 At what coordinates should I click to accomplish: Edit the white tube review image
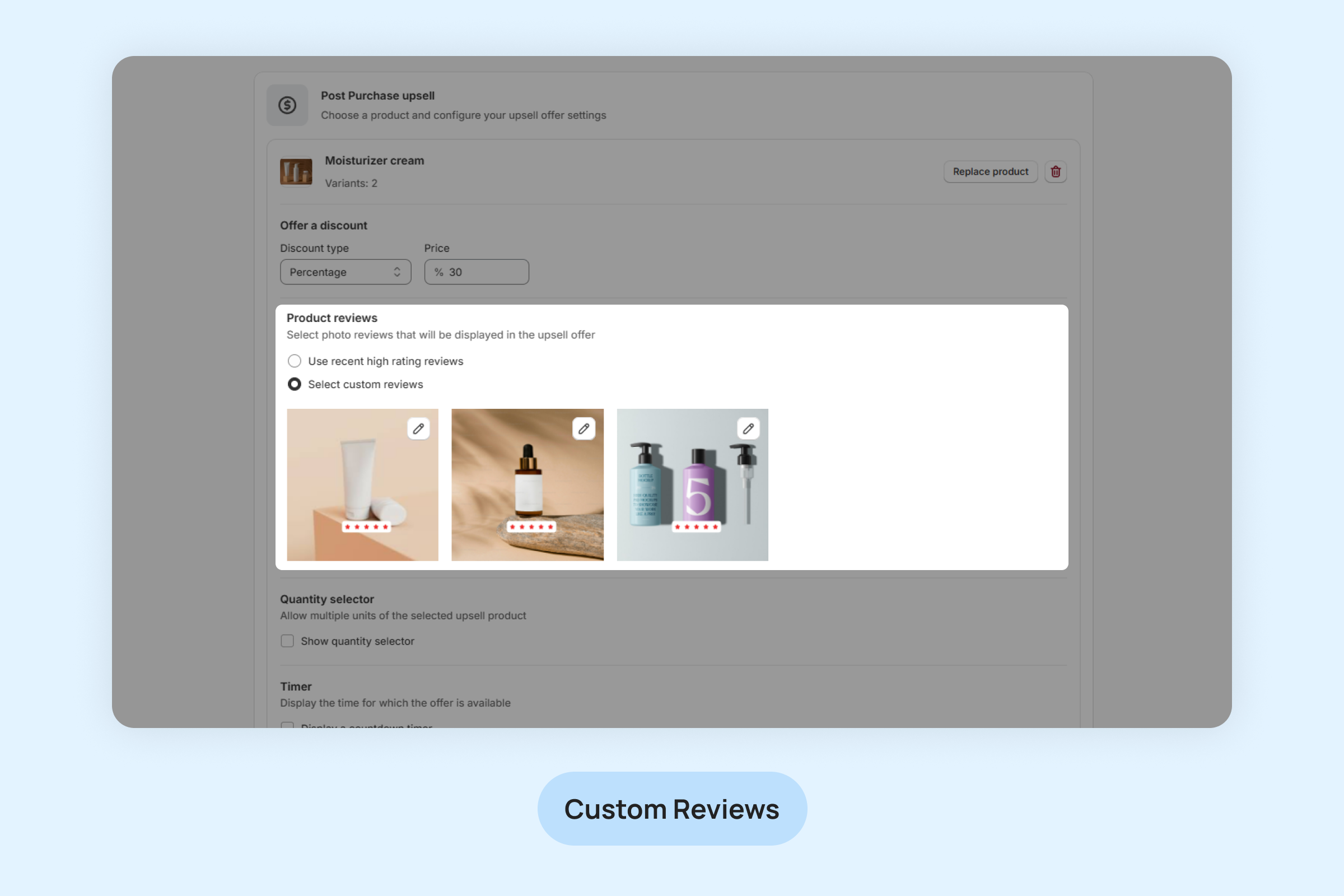coord(418,428)
